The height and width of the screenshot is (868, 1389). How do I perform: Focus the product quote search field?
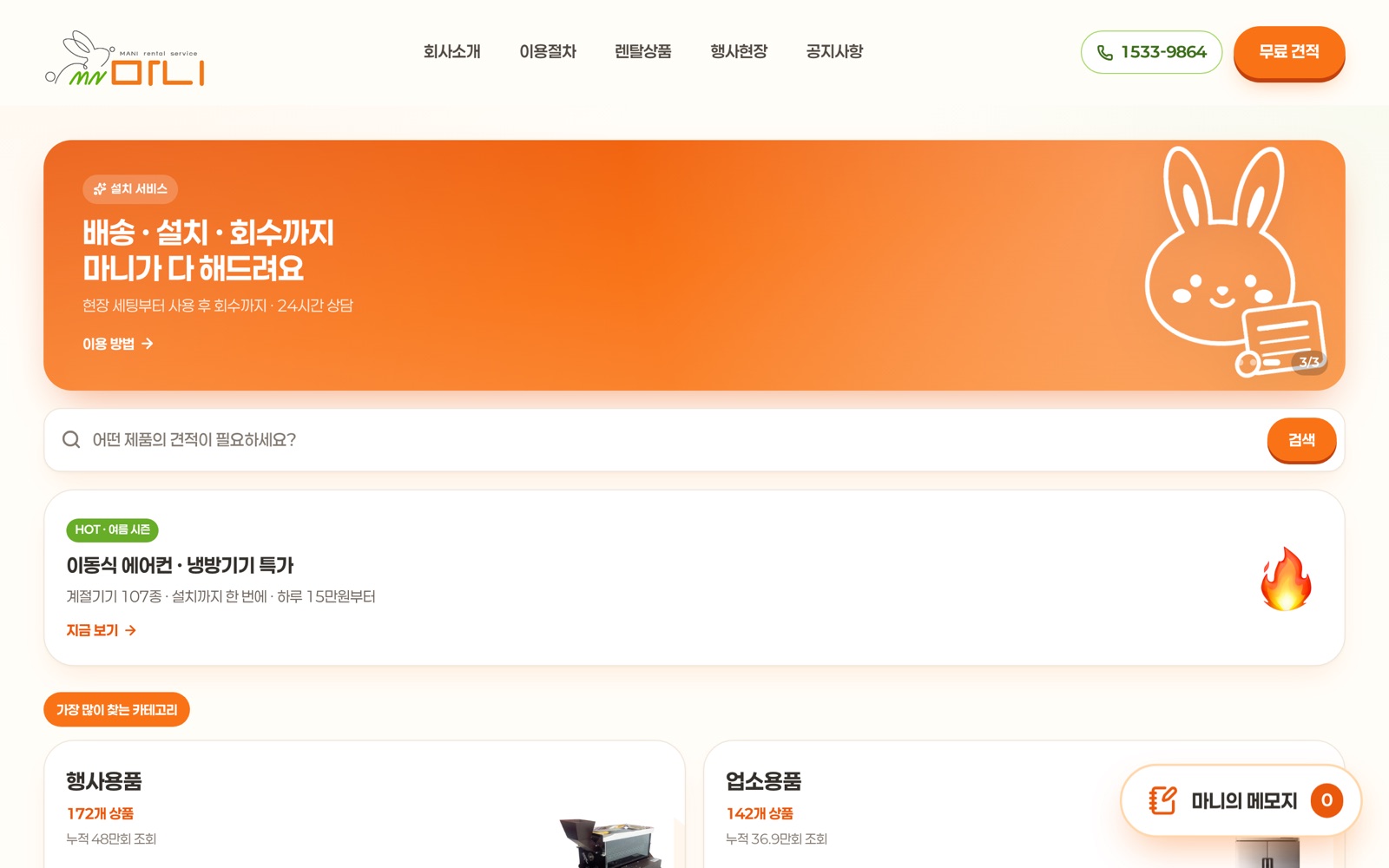673,440
